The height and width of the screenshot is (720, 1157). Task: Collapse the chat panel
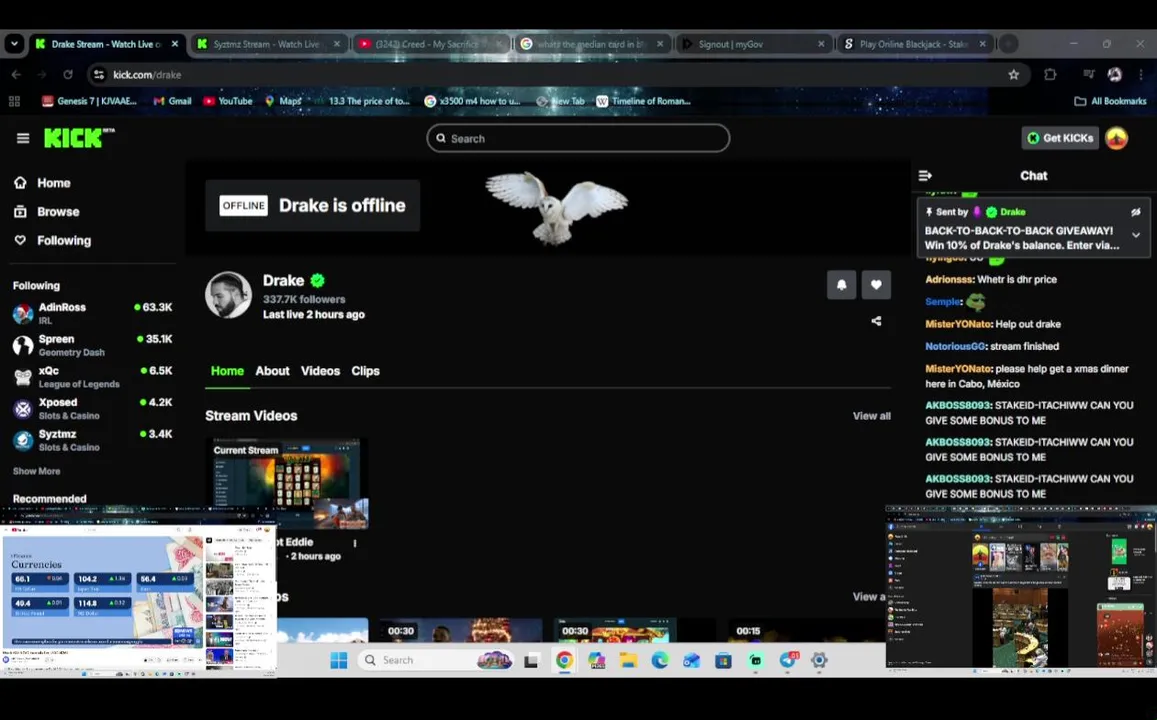pyautogui.click(x=925, y=176)
